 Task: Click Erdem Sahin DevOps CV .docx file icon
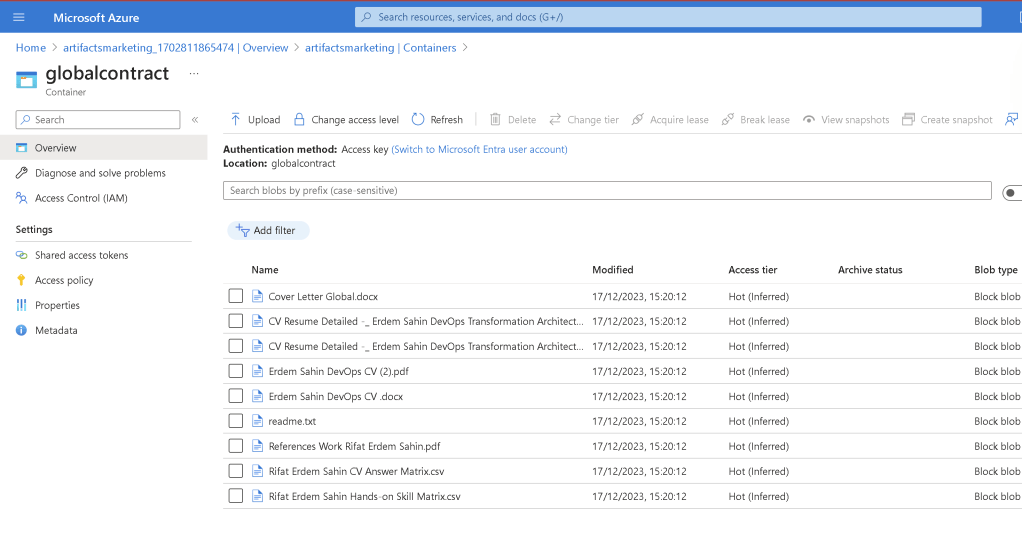257,396
